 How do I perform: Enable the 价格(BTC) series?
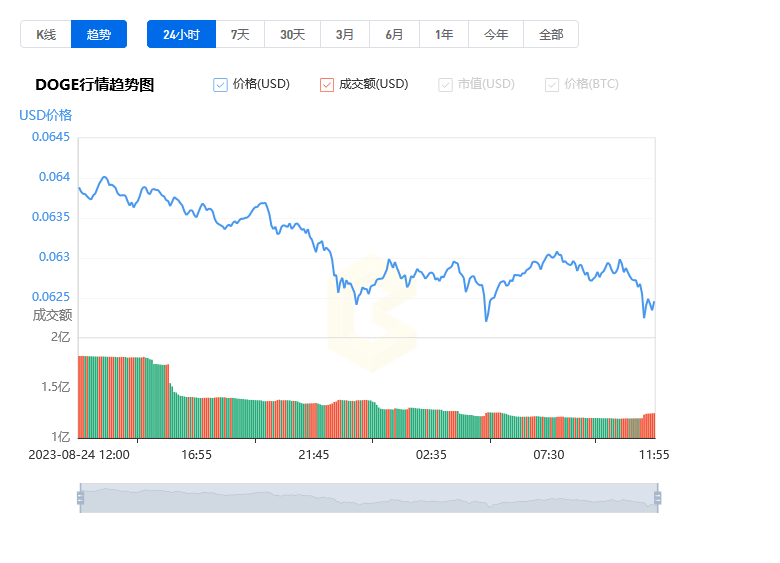tap(552, 85)
